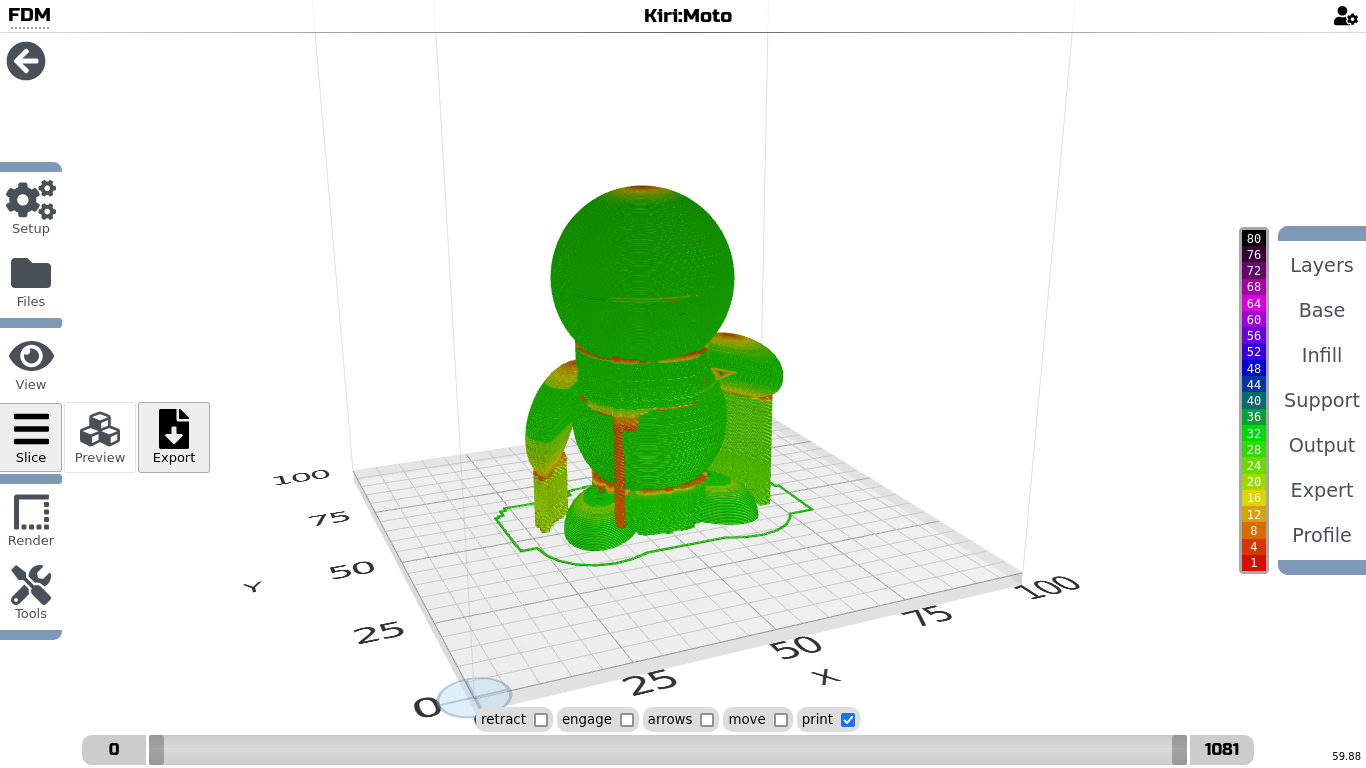Open user settings icon top right
The image size is (1366, 768).
tap(1345, 16)
